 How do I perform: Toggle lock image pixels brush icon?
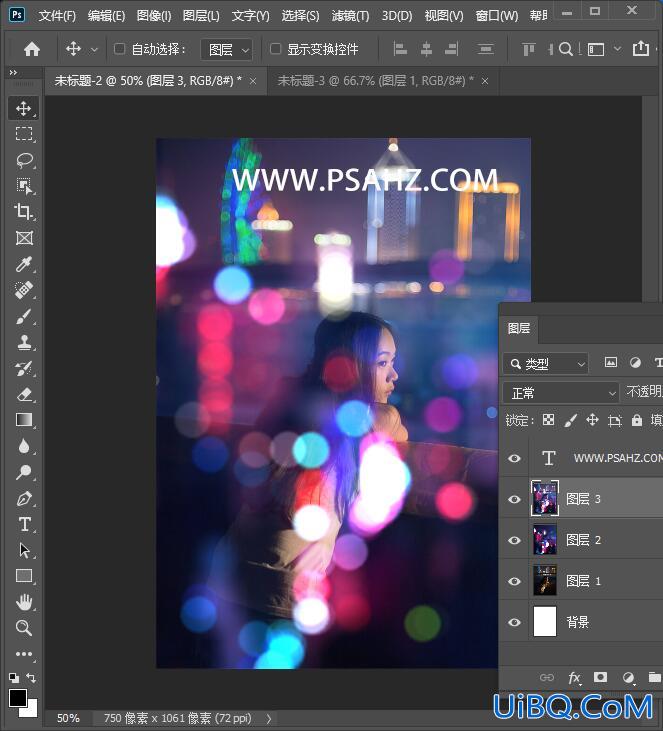[x=570, y=420]
